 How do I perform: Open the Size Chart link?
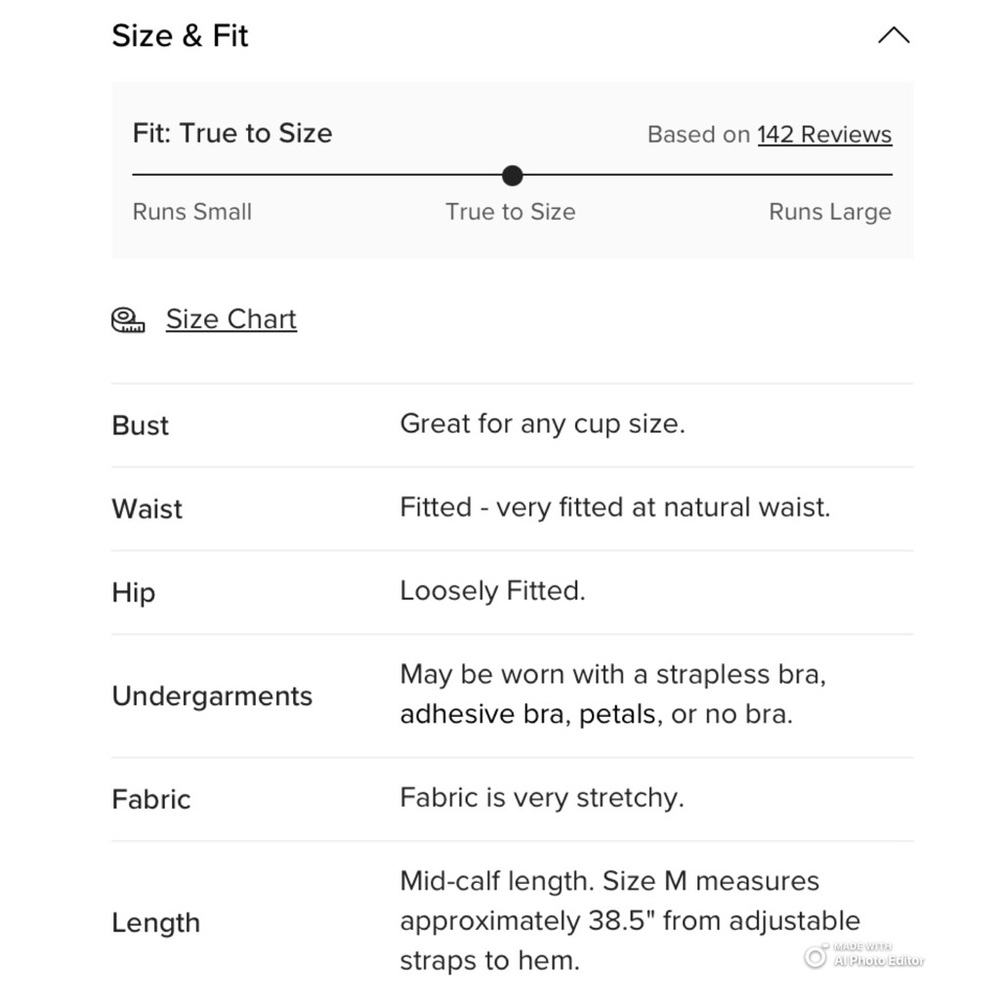click(x=231, y=319)
